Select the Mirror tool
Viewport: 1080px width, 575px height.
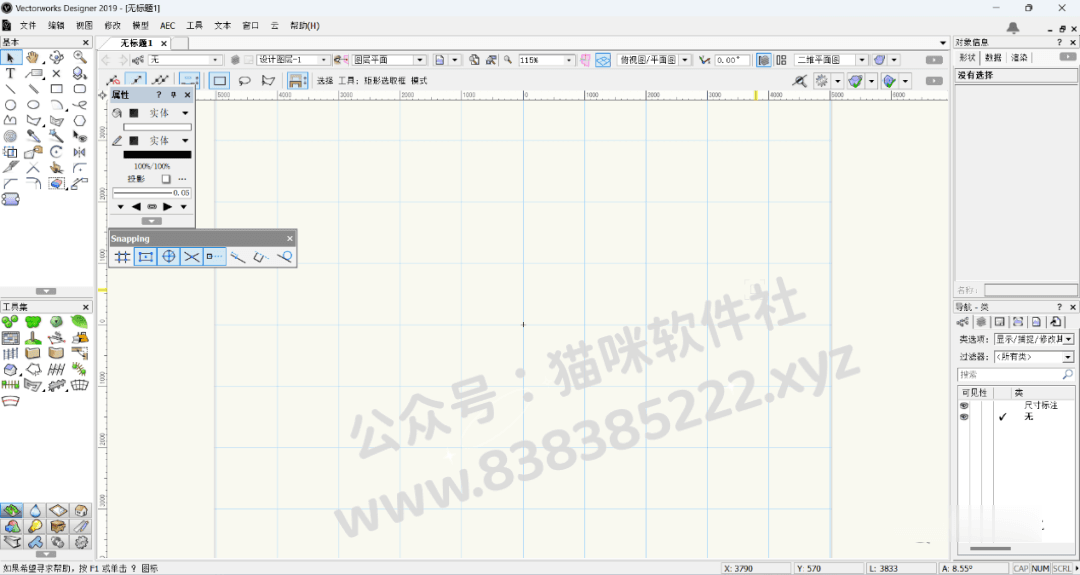click(x=80, y=152)
